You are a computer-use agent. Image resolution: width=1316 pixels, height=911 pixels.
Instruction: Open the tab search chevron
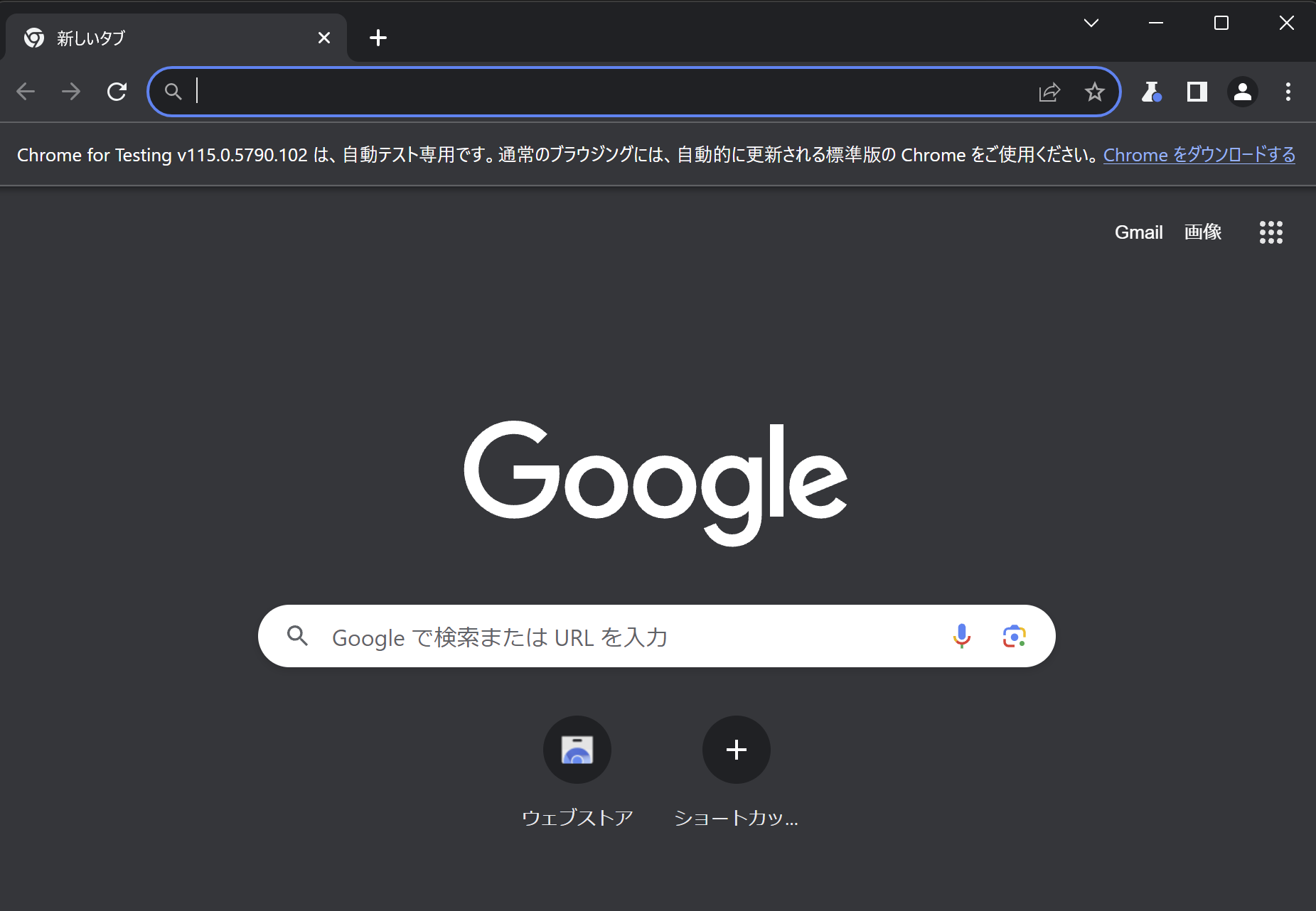(1091, 23)
